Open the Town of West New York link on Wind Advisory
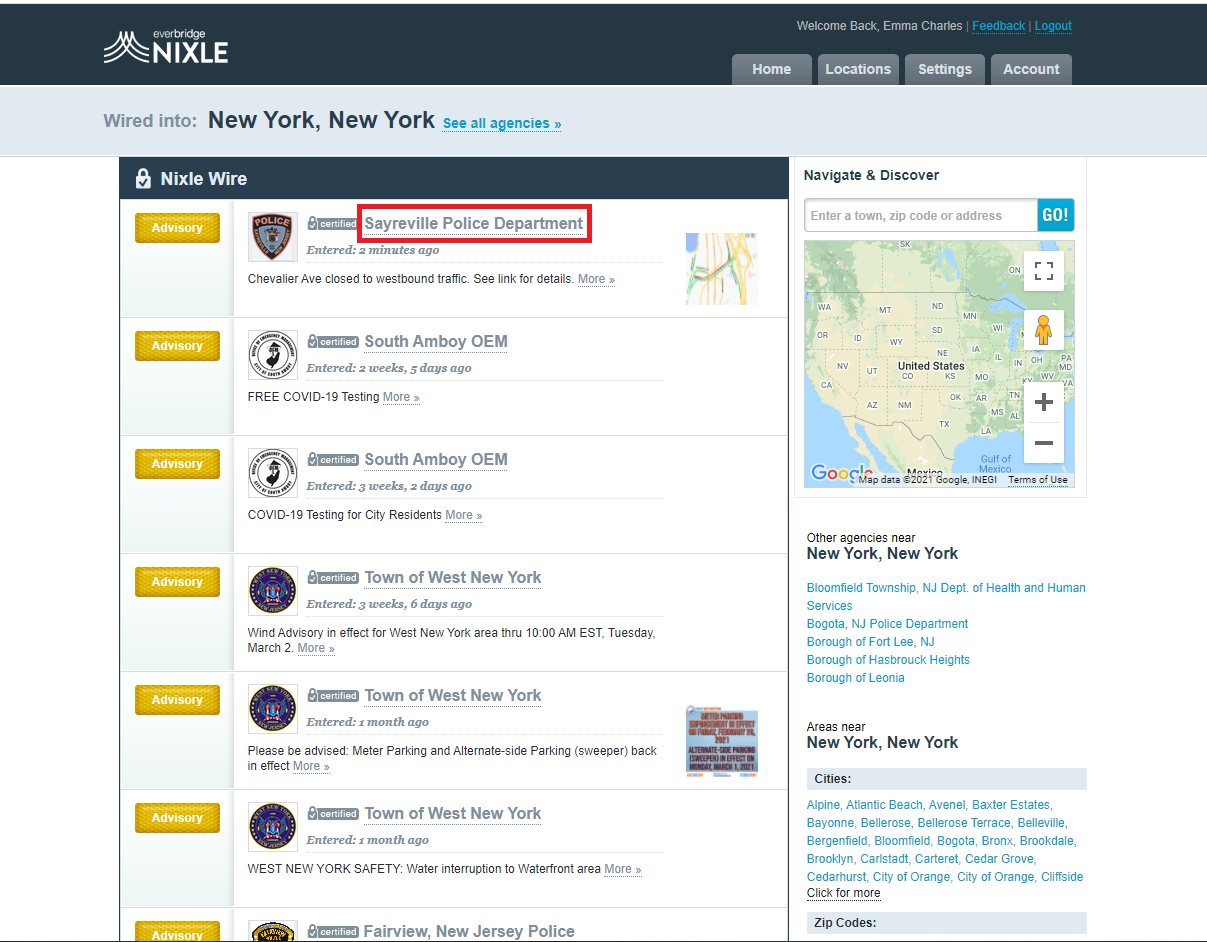This screenshot has height=942, width=1207. coord(453,577)
